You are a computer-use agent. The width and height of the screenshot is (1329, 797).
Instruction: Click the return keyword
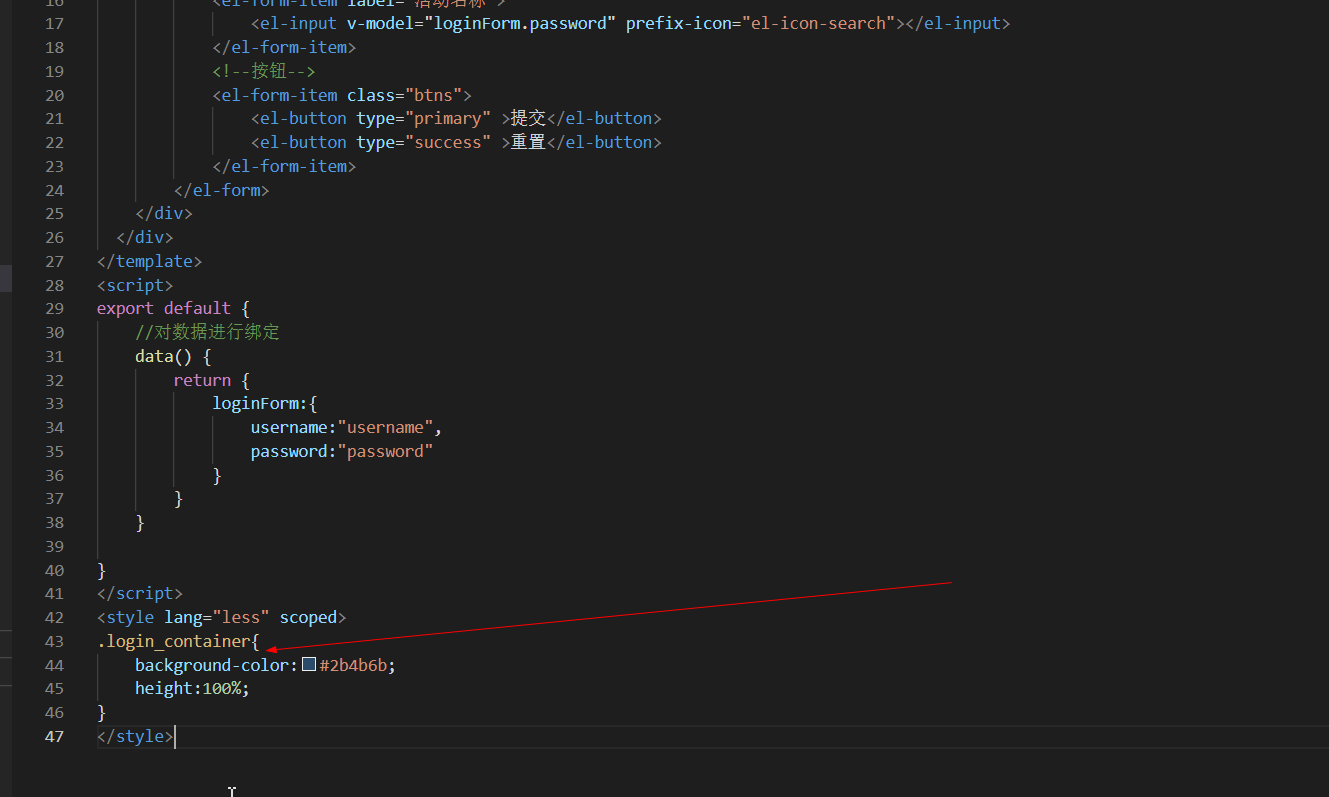(202, 380)
